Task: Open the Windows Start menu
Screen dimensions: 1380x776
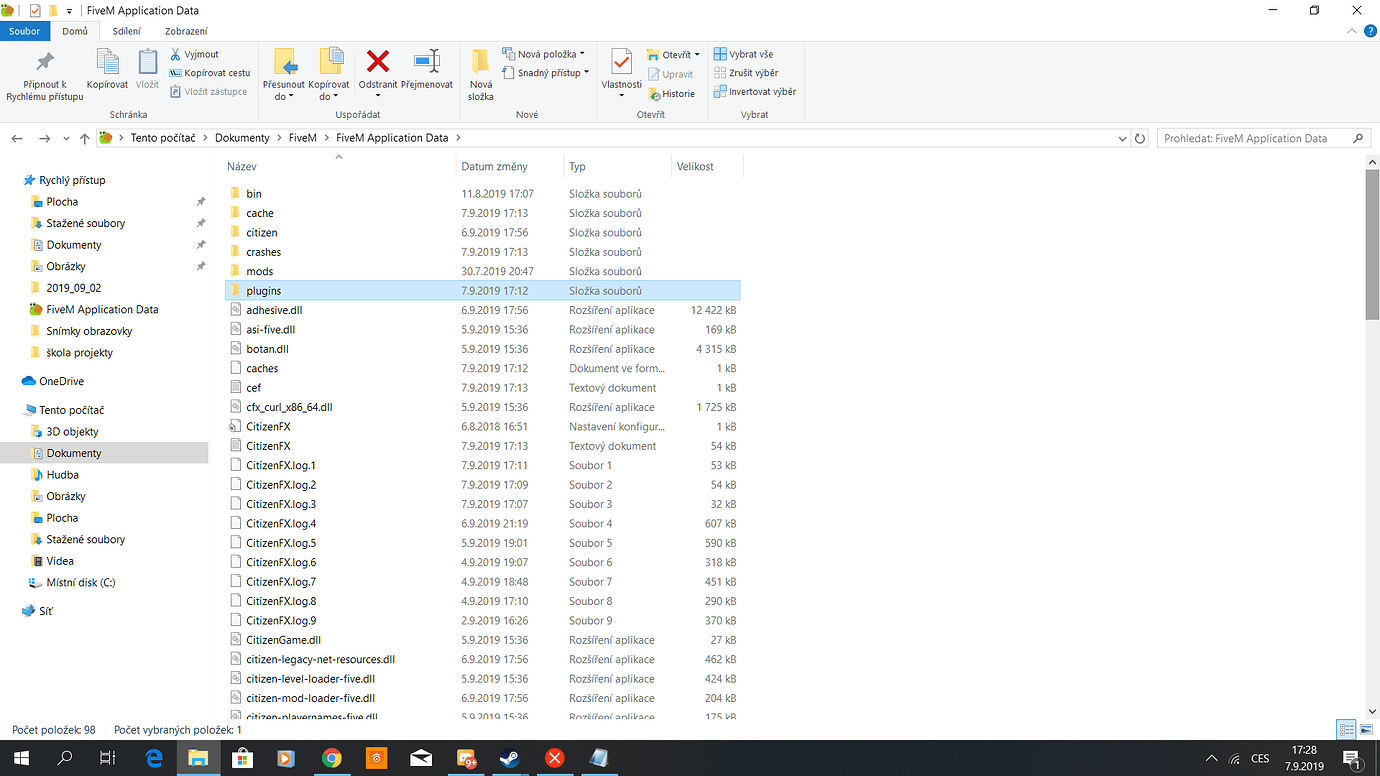Action: coord(21,758)
